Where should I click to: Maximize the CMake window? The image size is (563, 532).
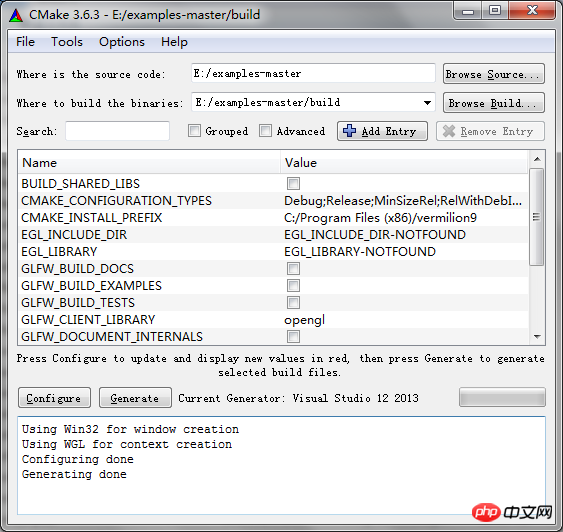pyautogui.click(x=495, y=11)
